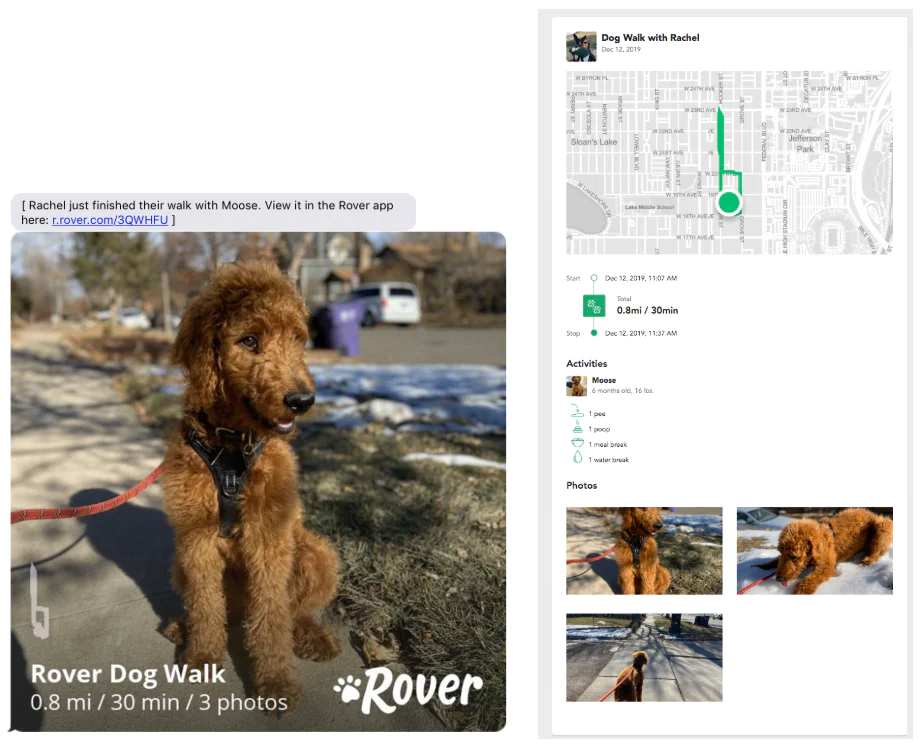Click the Moose pet name label

coord(604,380)
